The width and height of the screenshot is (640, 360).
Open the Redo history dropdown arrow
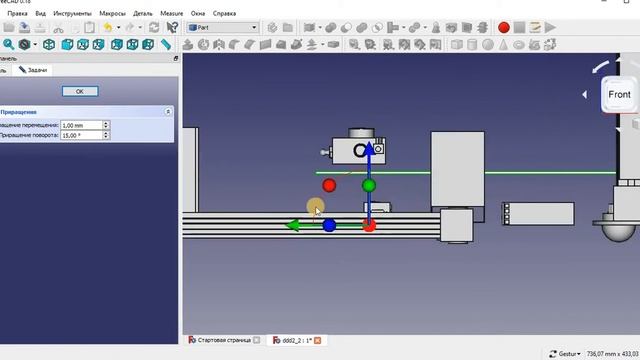click(140, 27)
